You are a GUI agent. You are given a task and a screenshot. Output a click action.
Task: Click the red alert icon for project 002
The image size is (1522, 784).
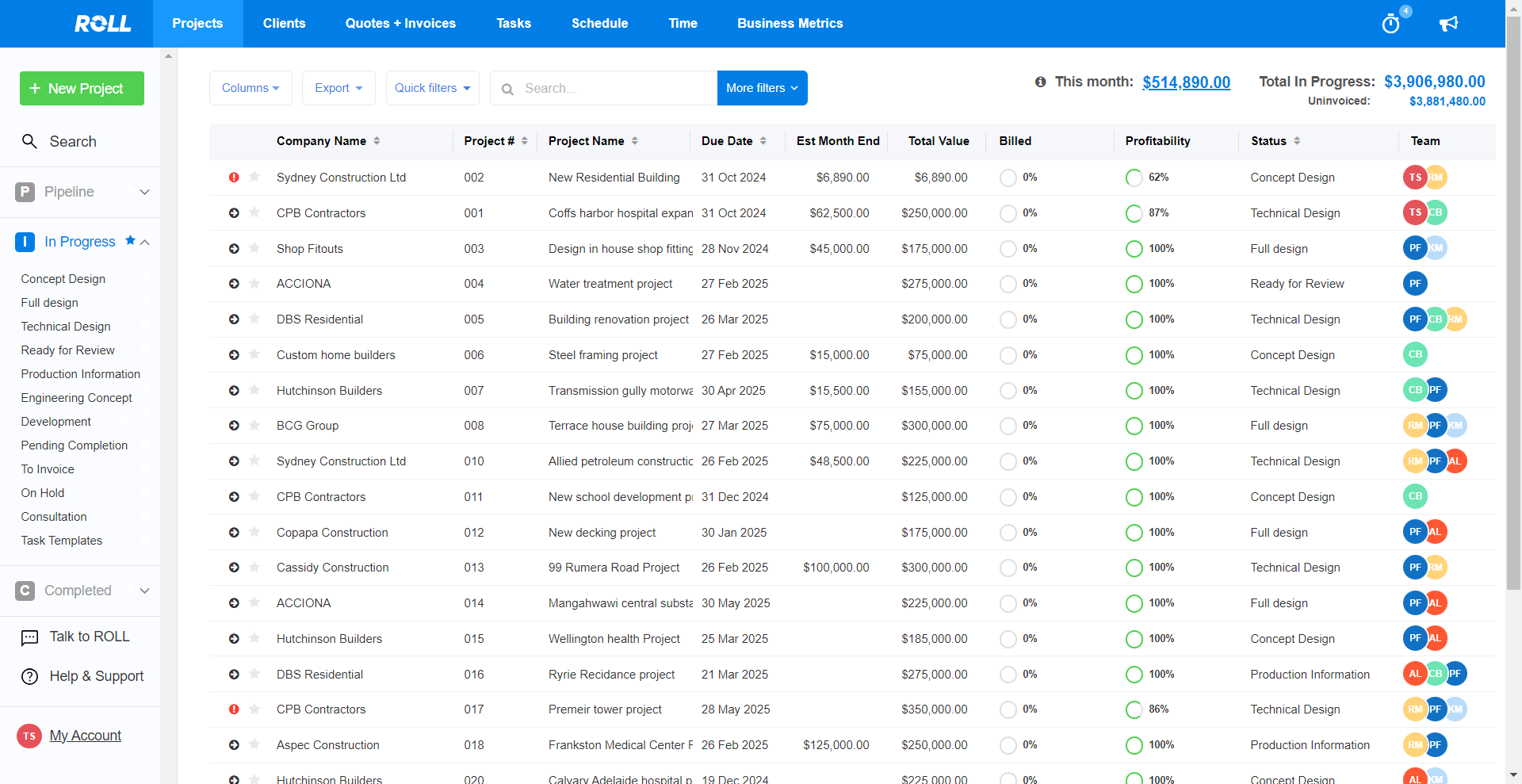click(x=234, y=178)
